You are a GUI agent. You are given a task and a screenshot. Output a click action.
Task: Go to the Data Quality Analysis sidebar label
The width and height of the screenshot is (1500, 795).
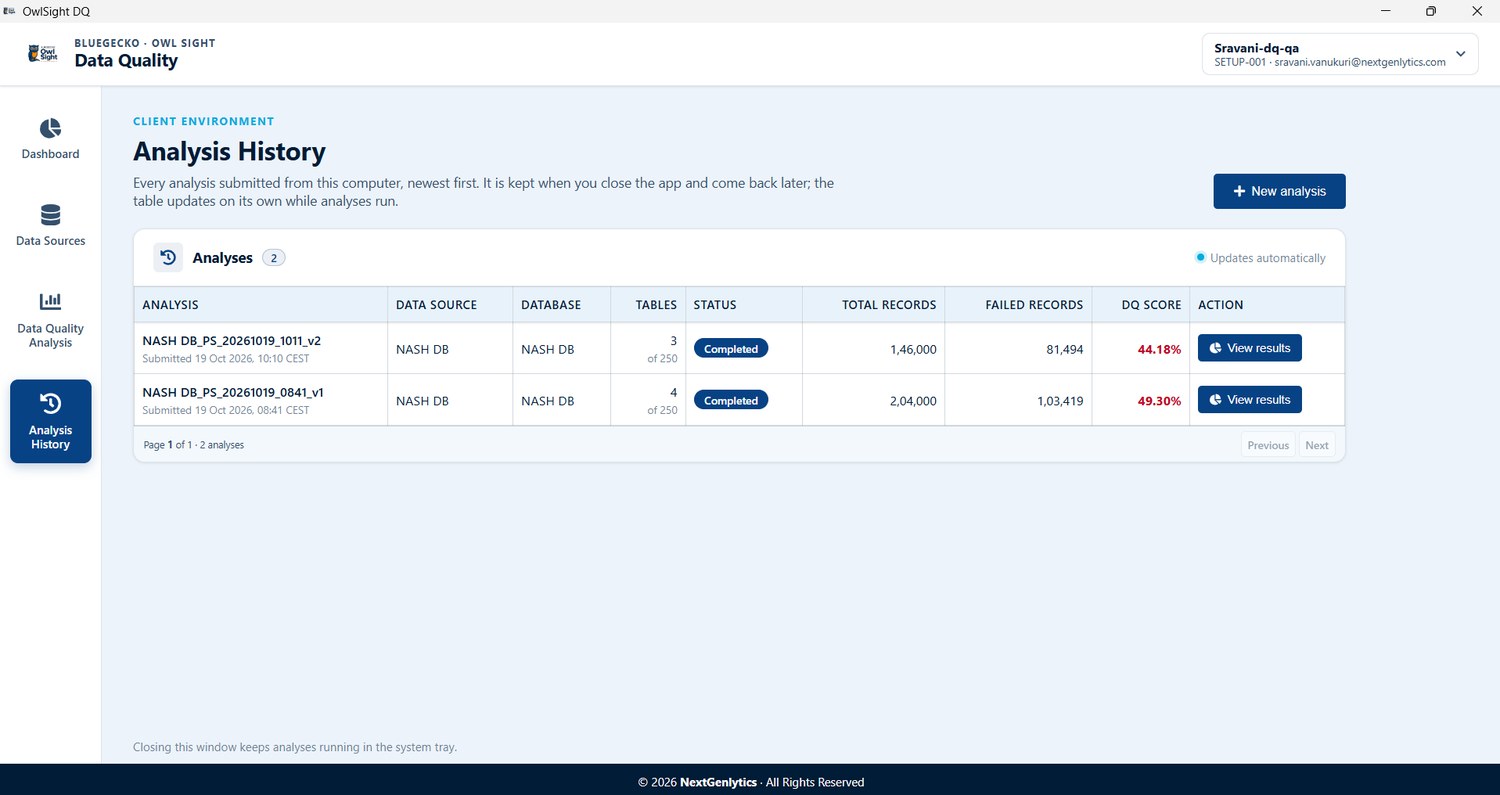50,335
